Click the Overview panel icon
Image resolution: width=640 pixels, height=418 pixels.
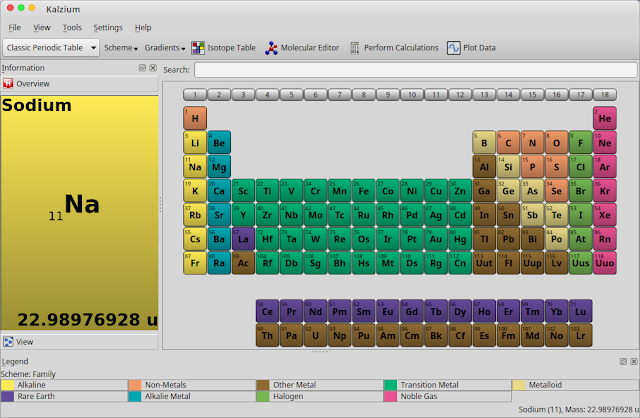click(x=8, y=84)
